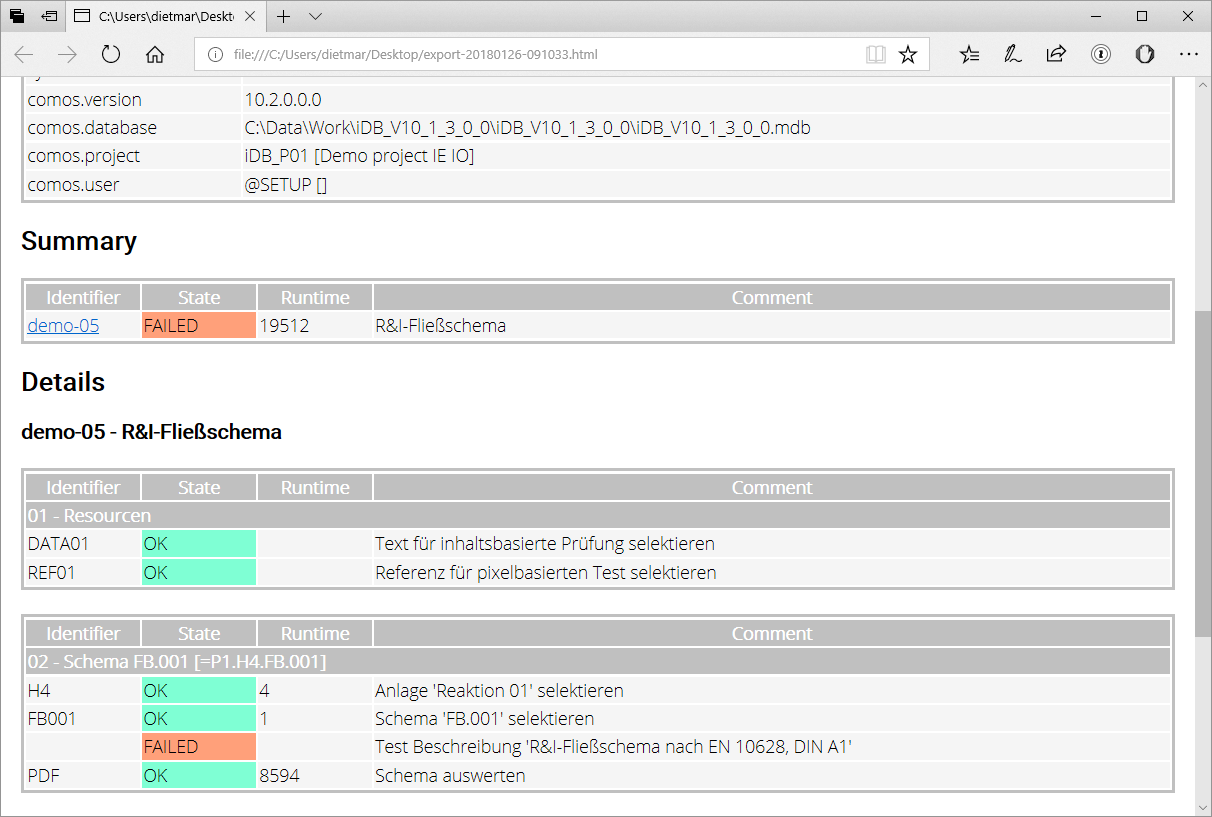Click the Add notes pen icon
The width and height of the screenshot is (1212, 817).
1013,55
